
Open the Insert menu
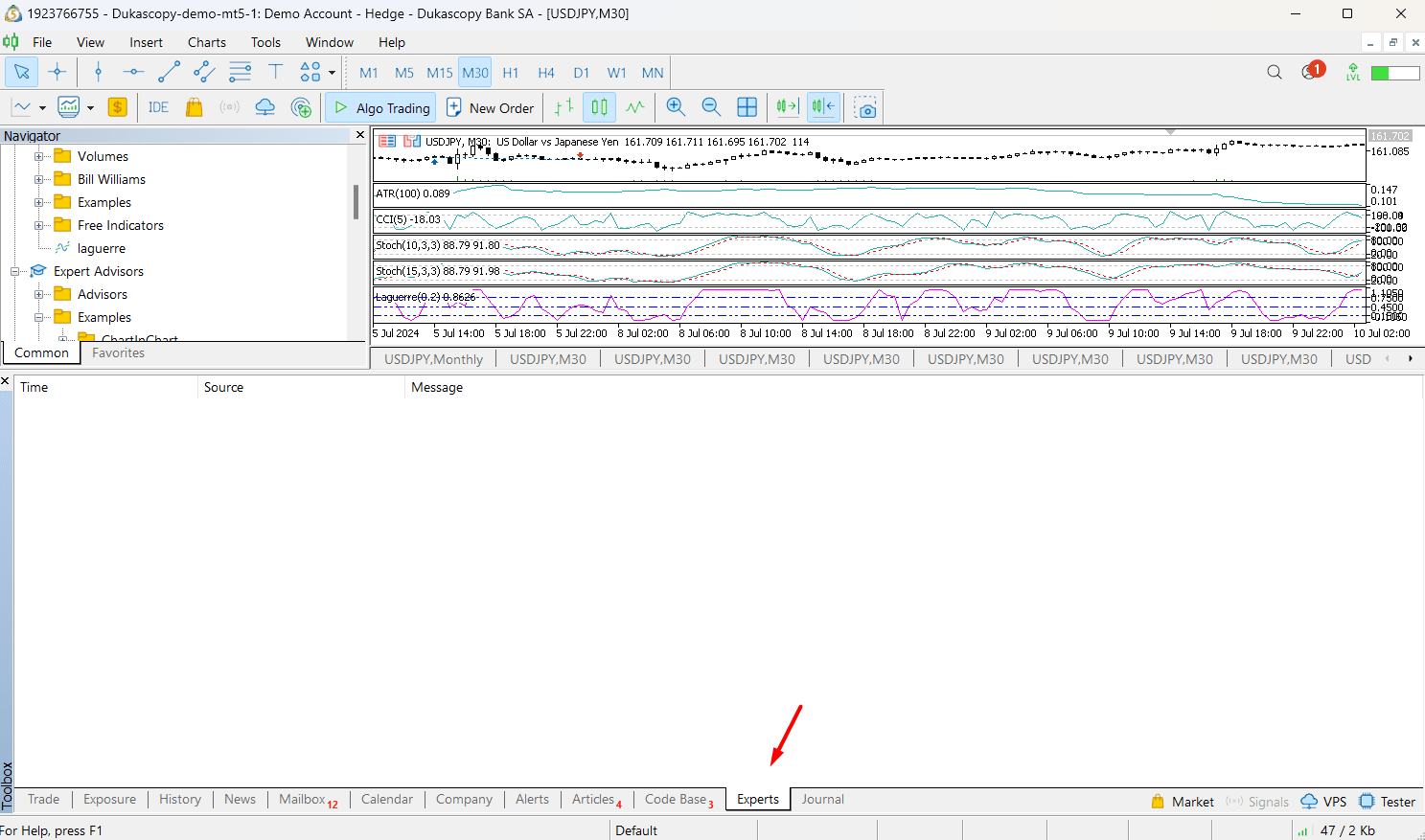point(147,42)
